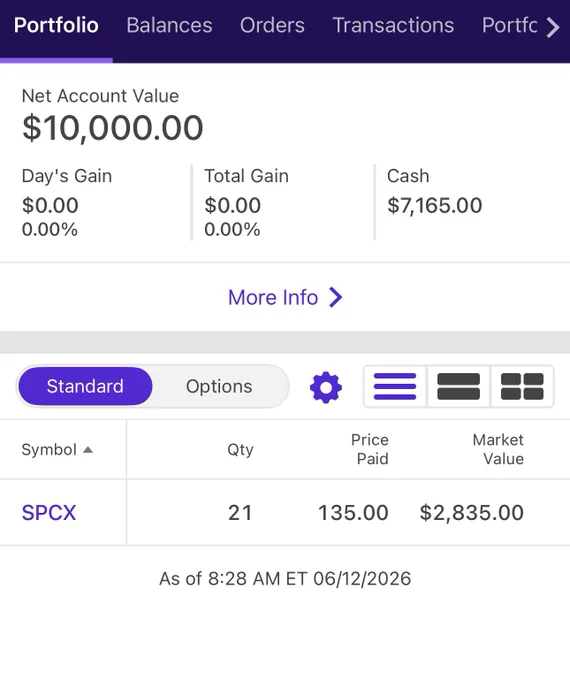
Task: Click the More Info chevron
Action: pyautogui.click(x=336, y=298)
